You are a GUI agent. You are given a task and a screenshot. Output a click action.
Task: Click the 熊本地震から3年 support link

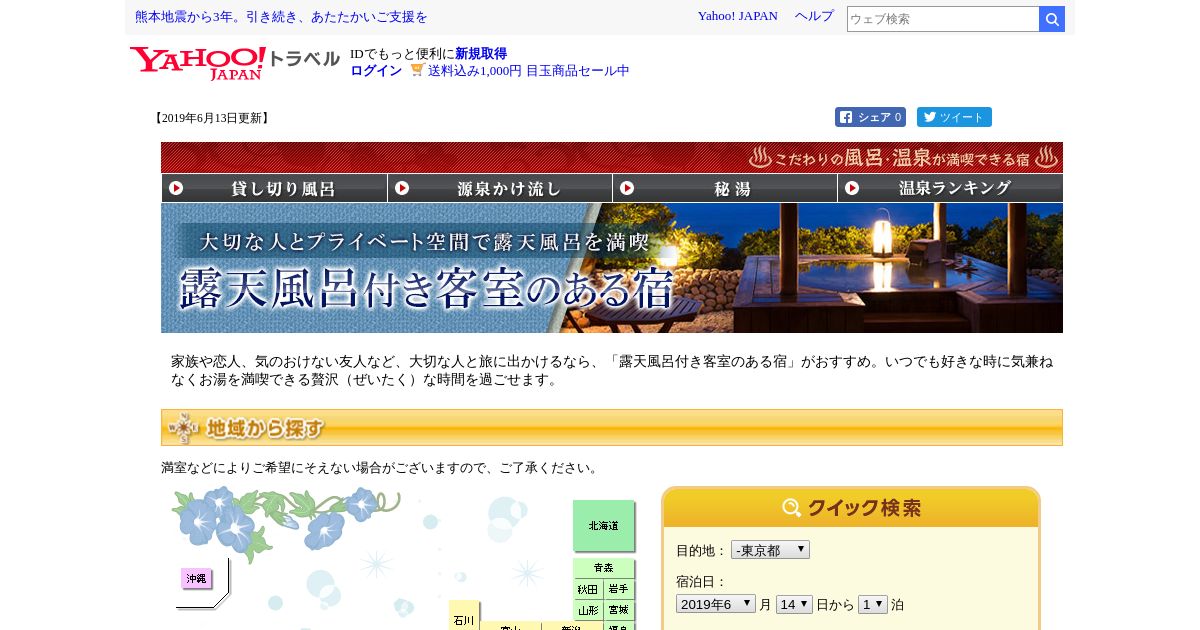click(x=281, y=17)
